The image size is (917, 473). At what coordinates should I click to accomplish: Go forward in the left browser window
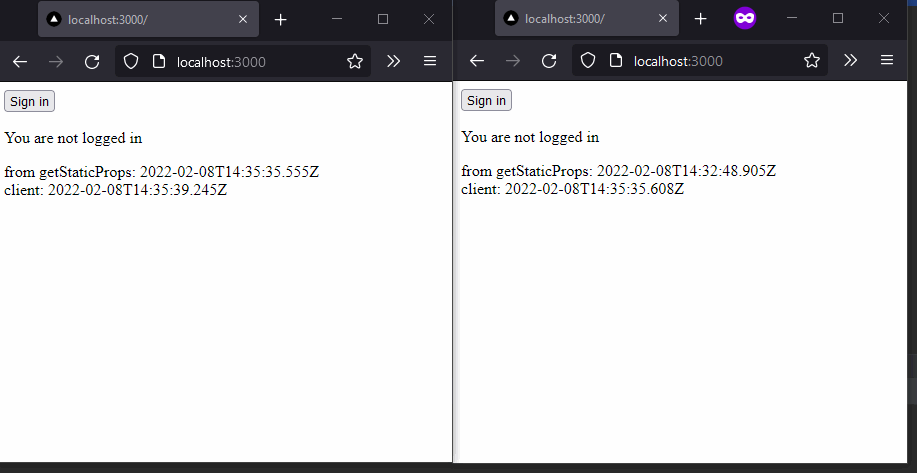coord(56,61)
